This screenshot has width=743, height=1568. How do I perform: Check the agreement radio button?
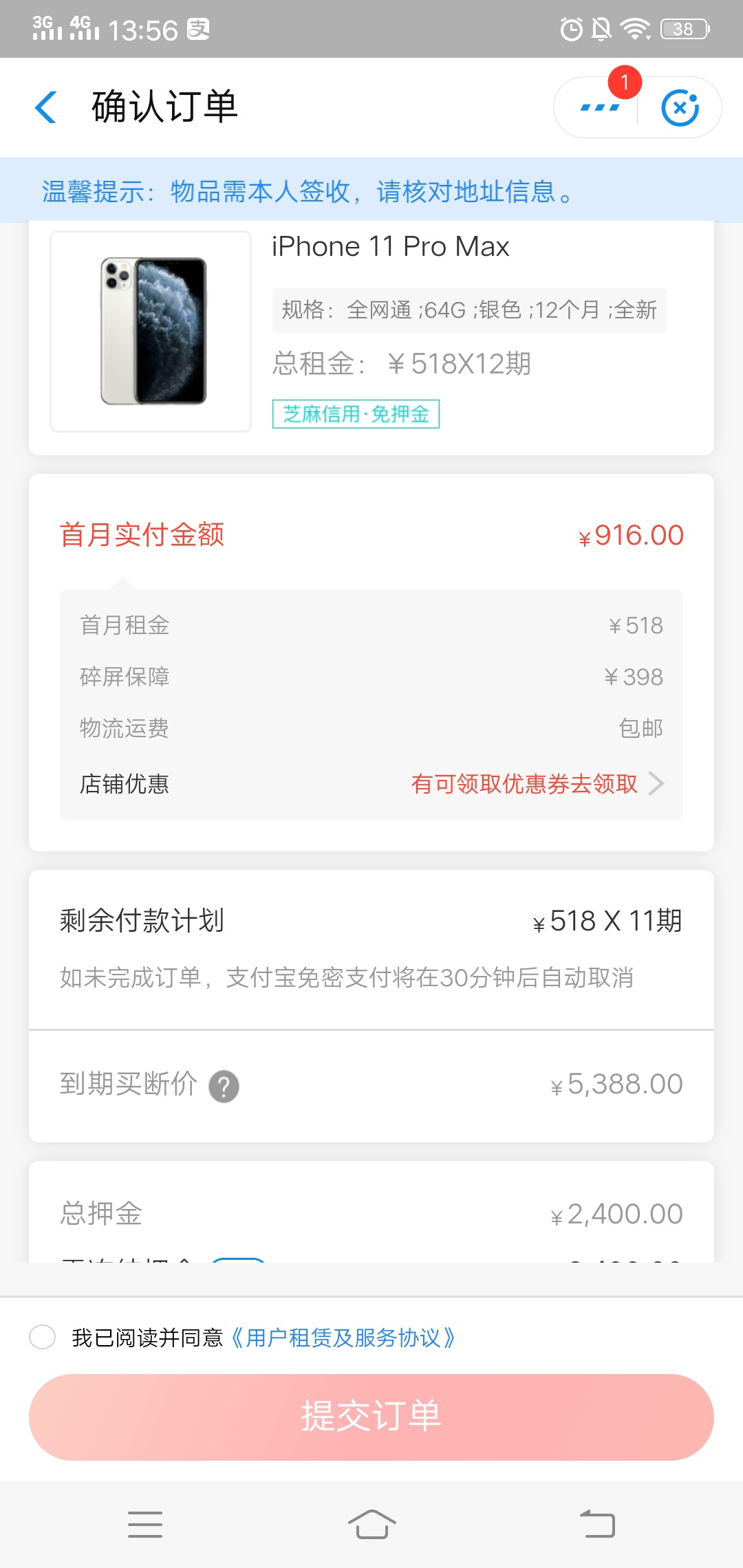click(x=43, y=1337)
